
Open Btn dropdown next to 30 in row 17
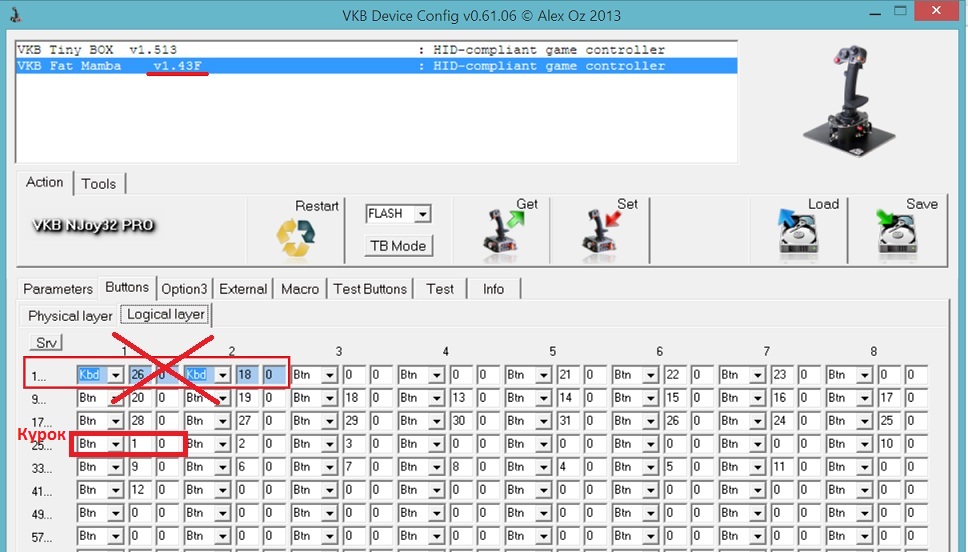click(x=436, y=421)
